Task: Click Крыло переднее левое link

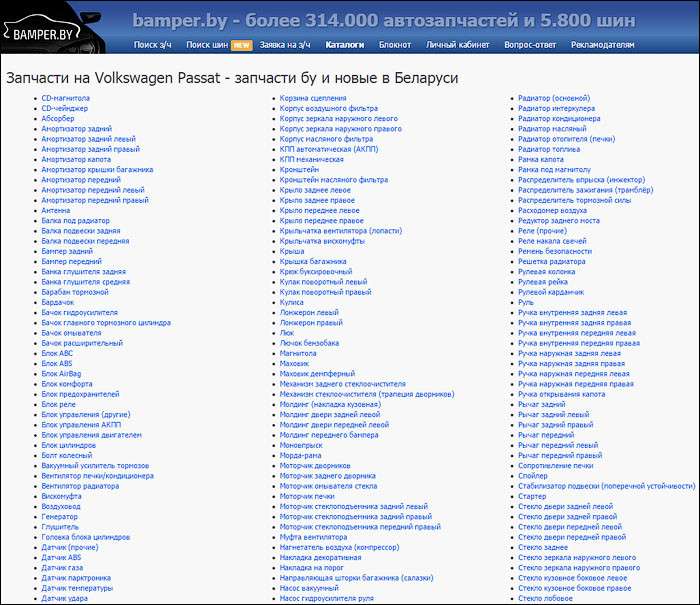Action: tap(319, 210)
